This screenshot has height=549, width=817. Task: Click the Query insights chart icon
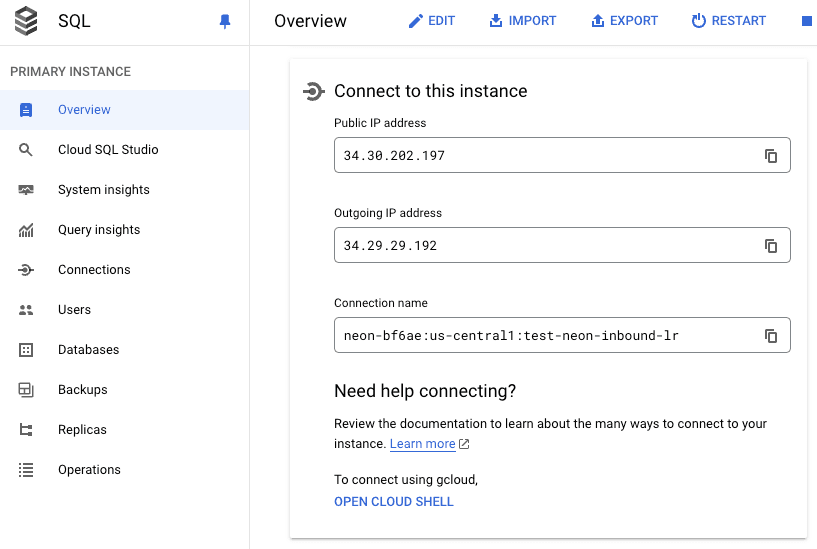[26, 230]
